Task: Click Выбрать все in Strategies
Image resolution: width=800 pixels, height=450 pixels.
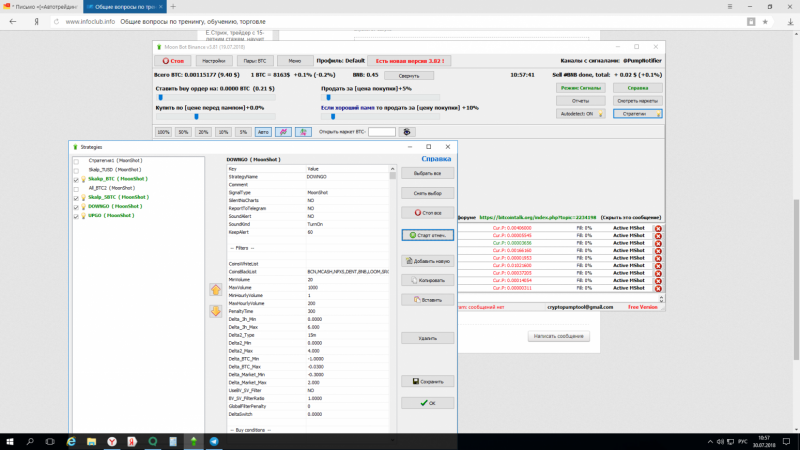Action: tap(428, 173)
